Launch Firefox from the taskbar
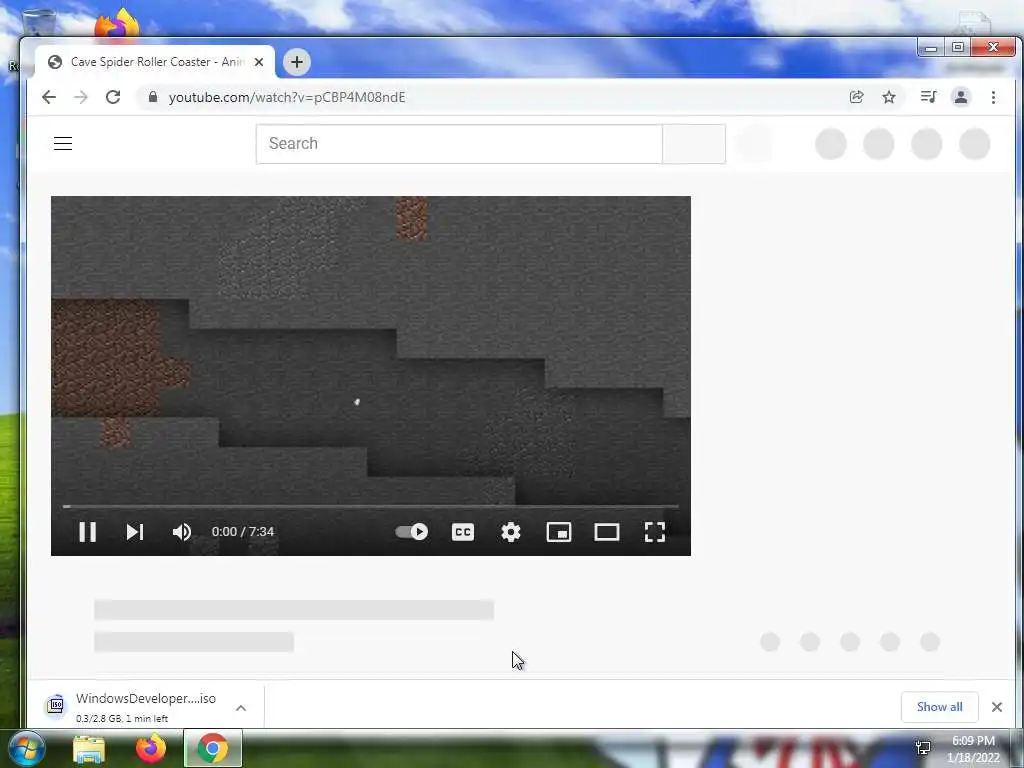This screenshot has height=768, width=1024. coord(151,748)
